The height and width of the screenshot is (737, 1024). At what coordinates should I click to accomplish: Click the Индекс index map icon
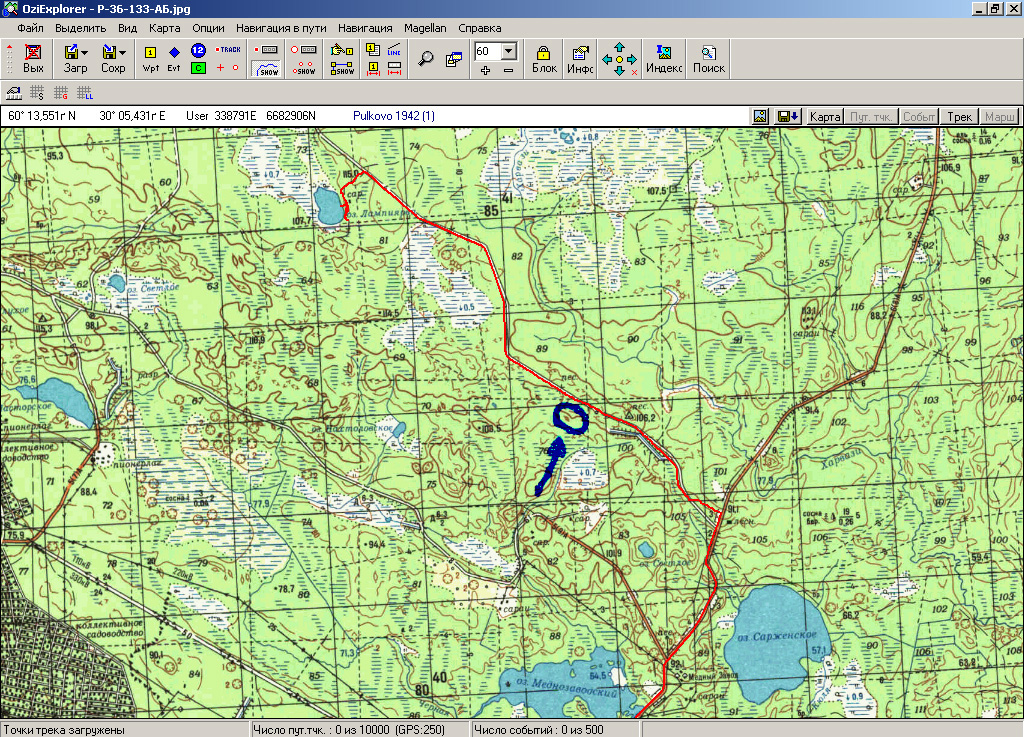pos(663,59)
